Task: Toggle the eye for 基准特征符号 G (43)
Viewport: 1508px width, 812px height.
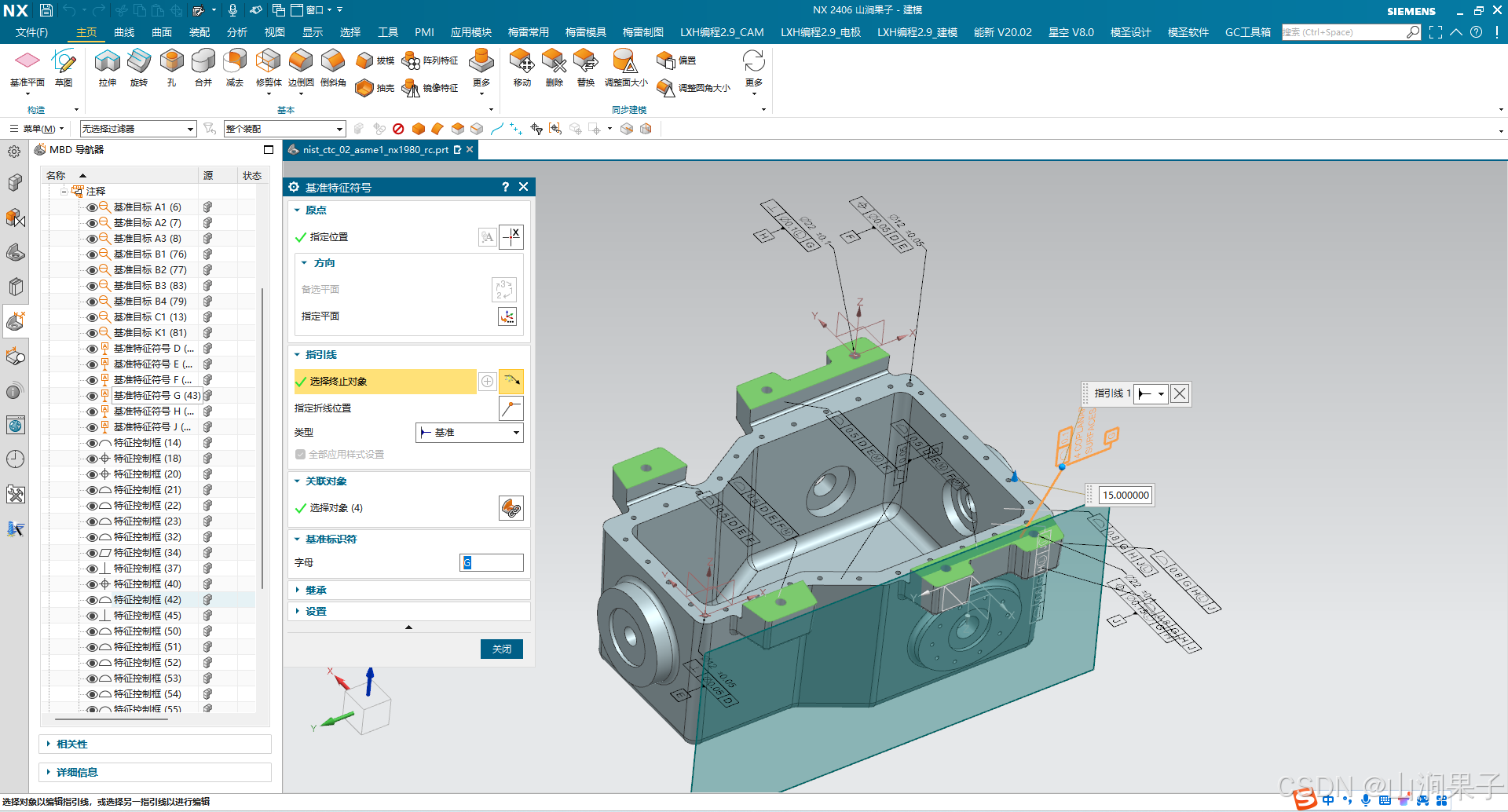Action: coord(92,396)
